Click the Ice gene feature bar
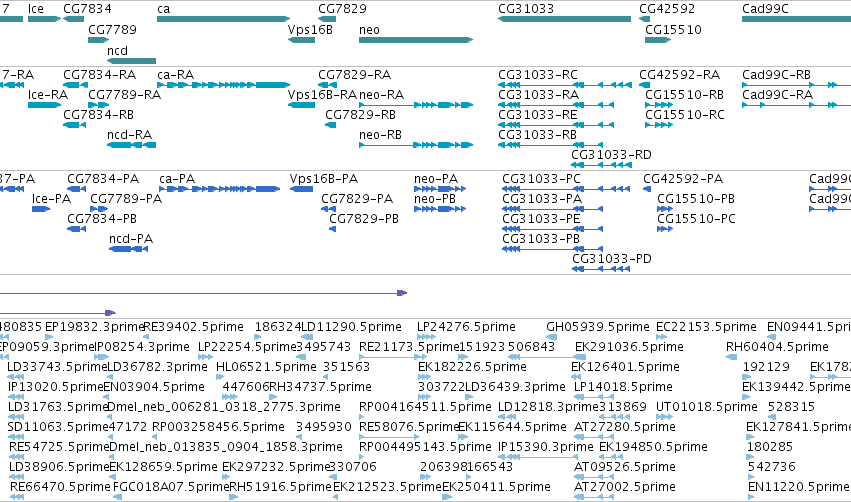 44,19
